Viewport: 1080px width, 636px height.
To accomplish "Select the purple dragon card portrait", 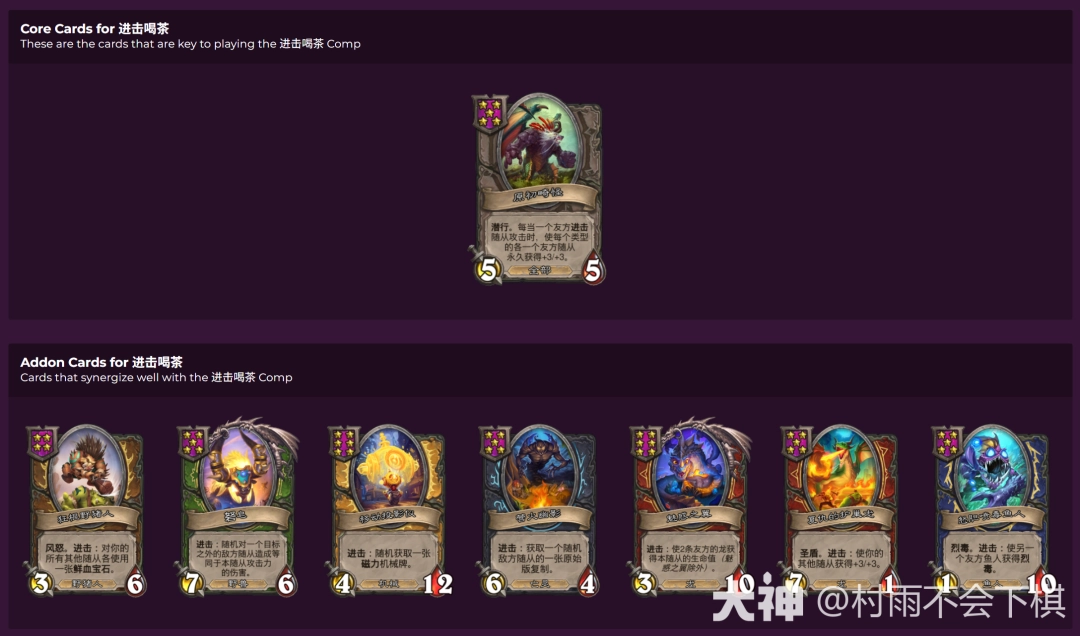I will [x=691, y=469].
